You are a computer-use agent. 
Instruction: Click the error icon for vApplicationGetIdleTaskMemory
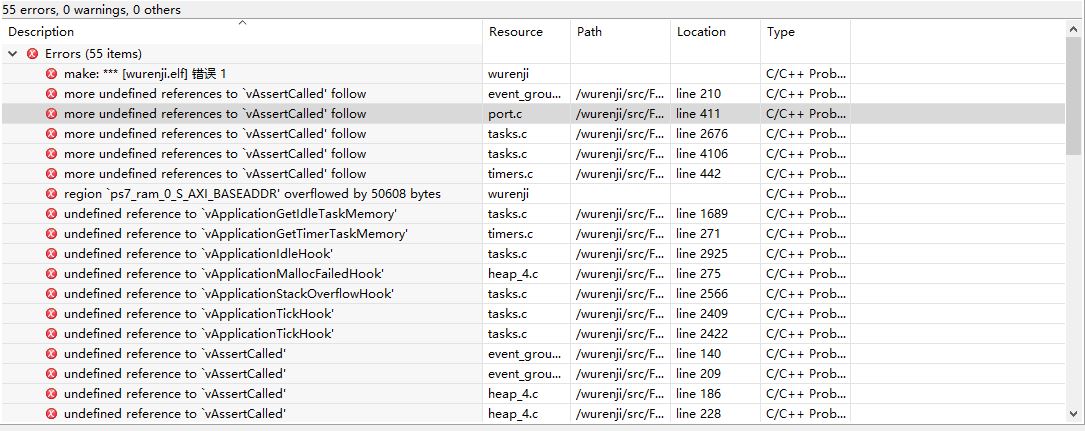click(51, 214)
